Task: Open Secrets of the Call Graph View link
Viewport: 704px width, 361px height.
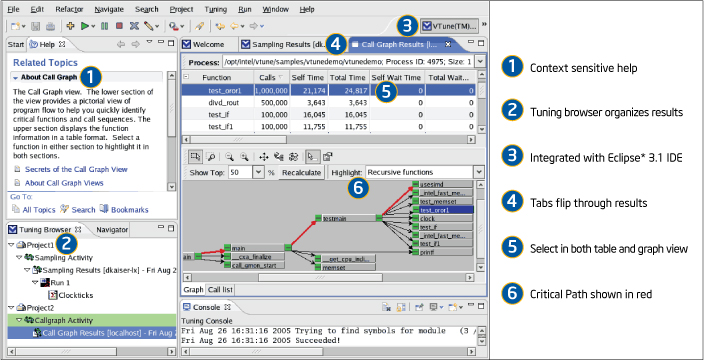Action: (76, 169)
